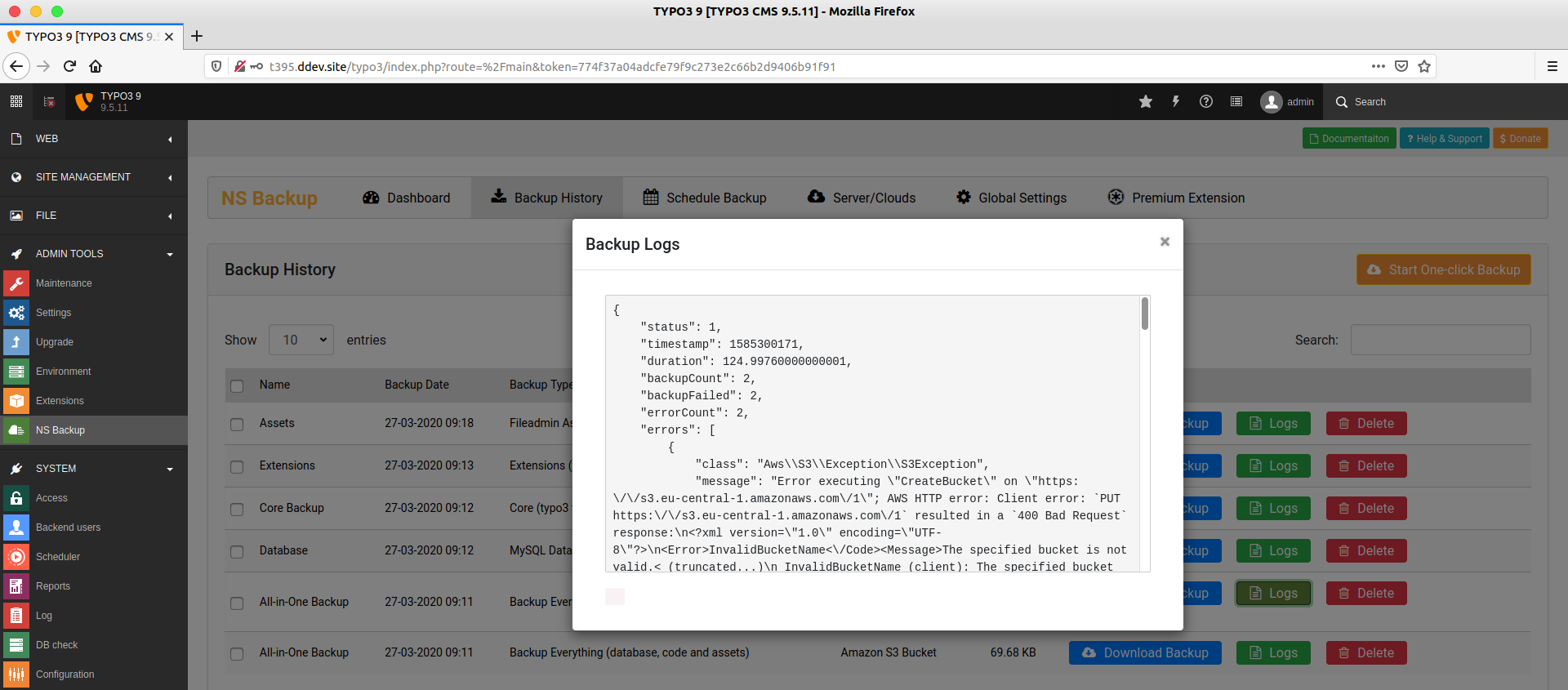Collapse the ADMIN TOOLS sidebar section
The height and width of the screenshot is (690, 1568).
[94, 254]
